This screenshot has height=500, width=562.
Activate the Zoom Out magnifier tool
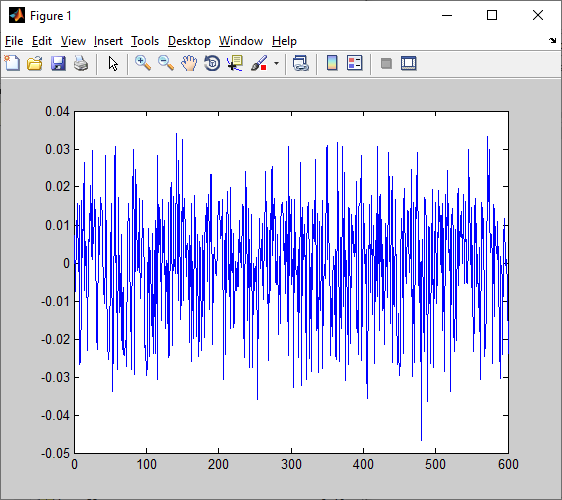click(x=166, y=63)
